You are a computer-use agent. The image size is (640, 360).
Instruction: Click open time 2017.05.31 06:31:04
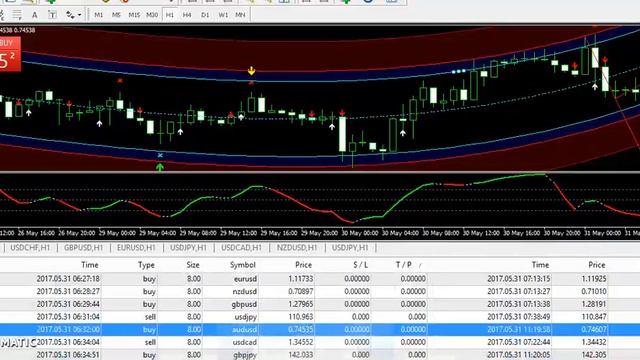68,317
